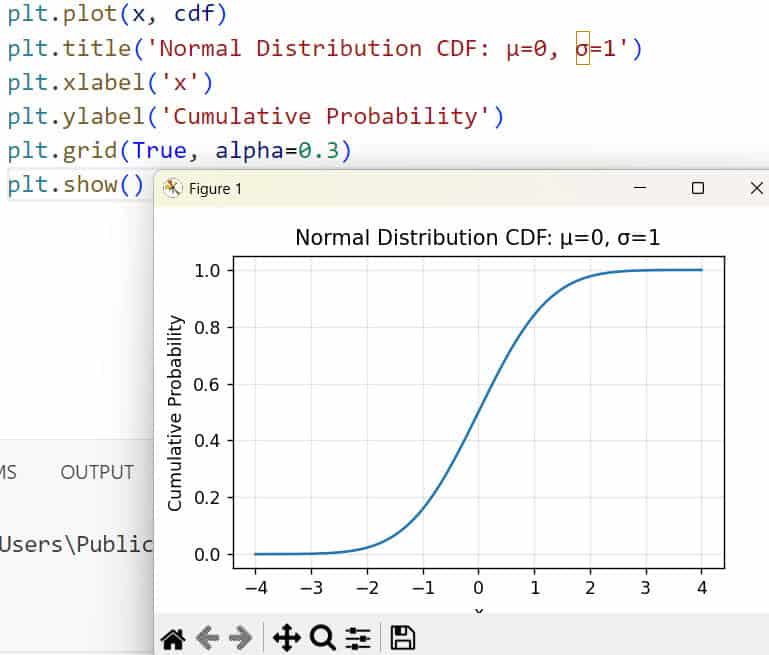Image resolution: width=769 pixels, height=655 pixels.
Task: Place cursor on the plt.show() line
Action: click(x=76, y=185)
